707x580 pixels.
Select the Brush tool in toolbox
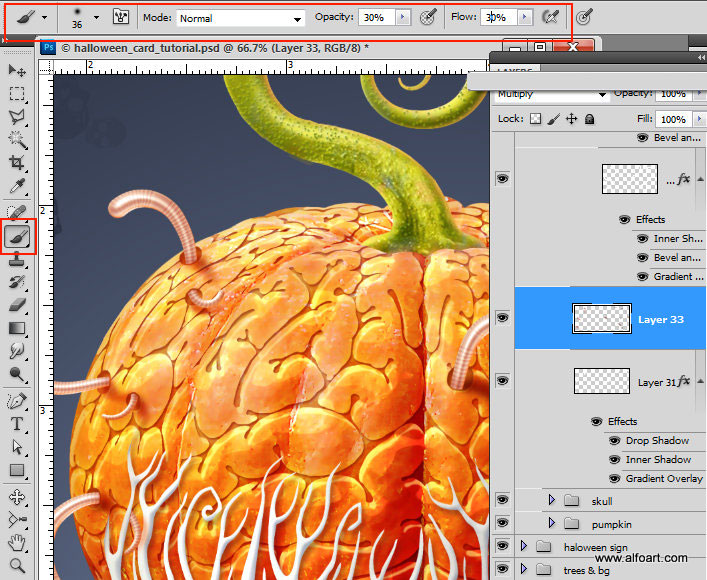pyautogui.click(x=18, y=237)
